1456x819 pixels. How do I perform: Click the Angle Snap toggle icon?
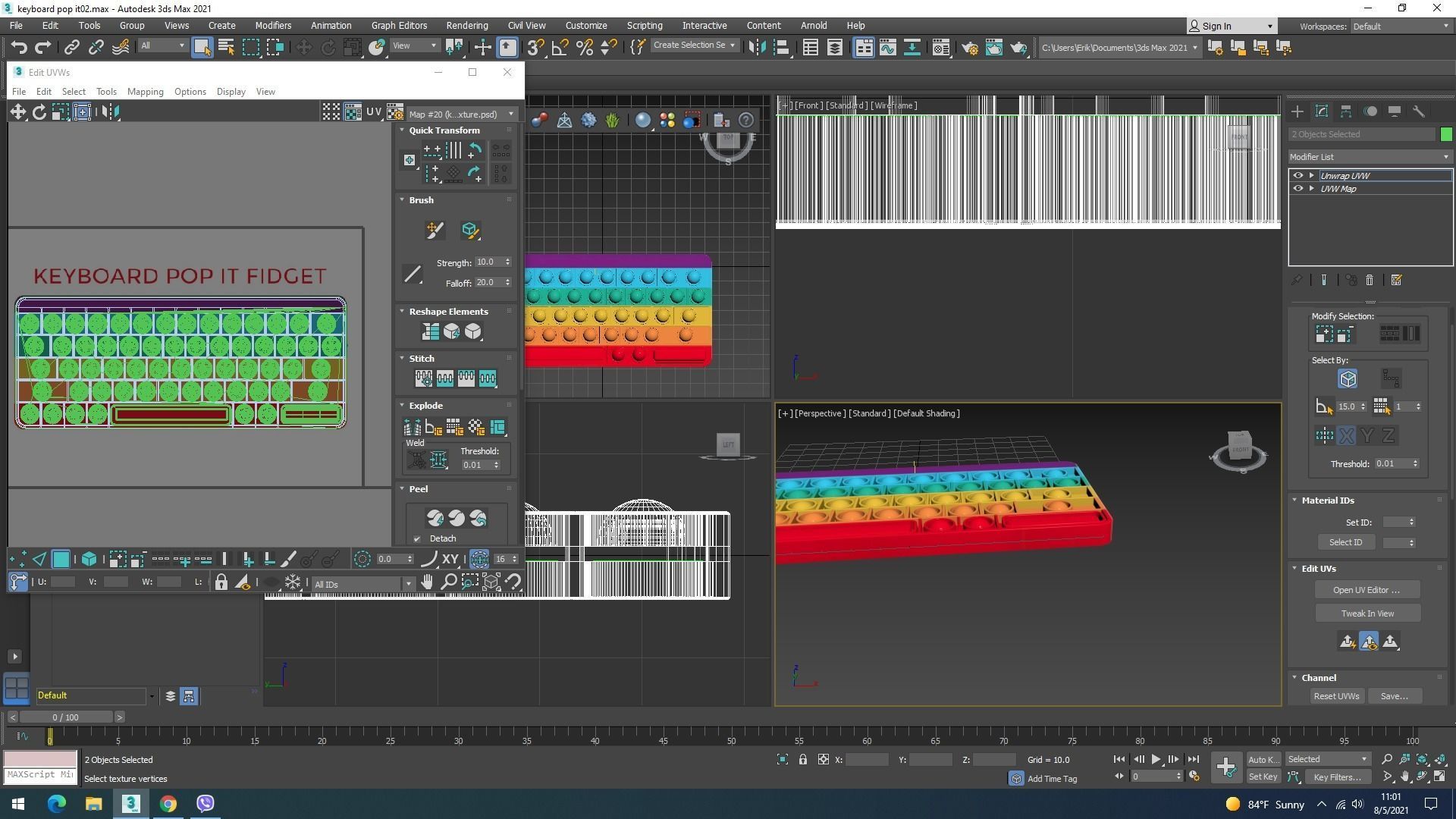tap(560, 48)
